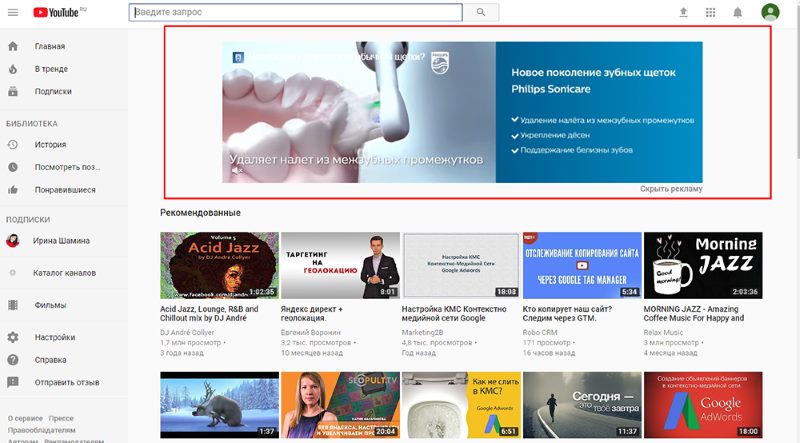Unmute the Philips ad video

point(237,171)
